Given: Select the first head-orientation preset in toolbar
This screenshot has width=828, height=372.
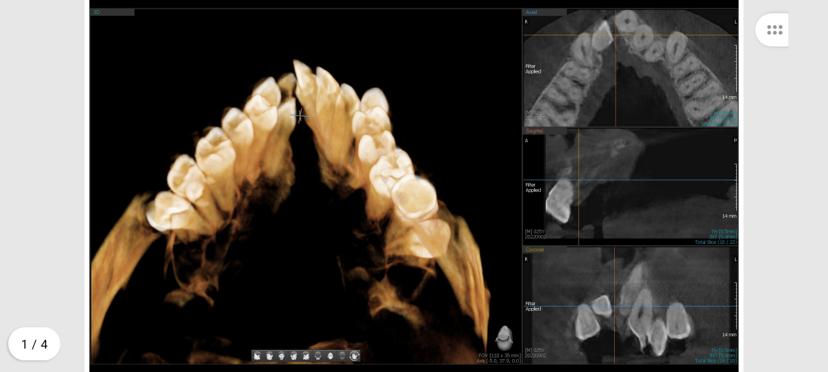Looking at the screenshot, I should tap(257, 356).
